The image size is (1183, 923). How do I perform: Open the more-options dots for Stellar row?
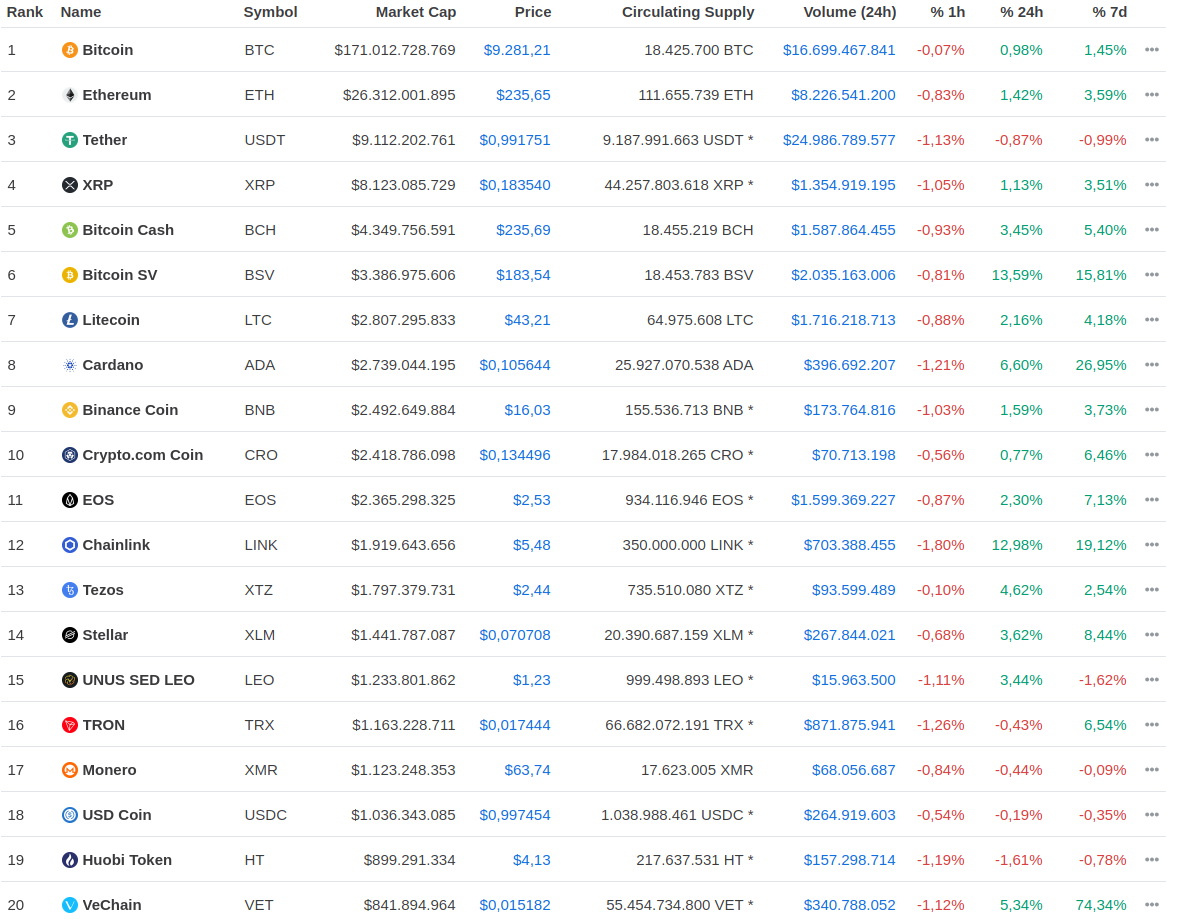1151,635
